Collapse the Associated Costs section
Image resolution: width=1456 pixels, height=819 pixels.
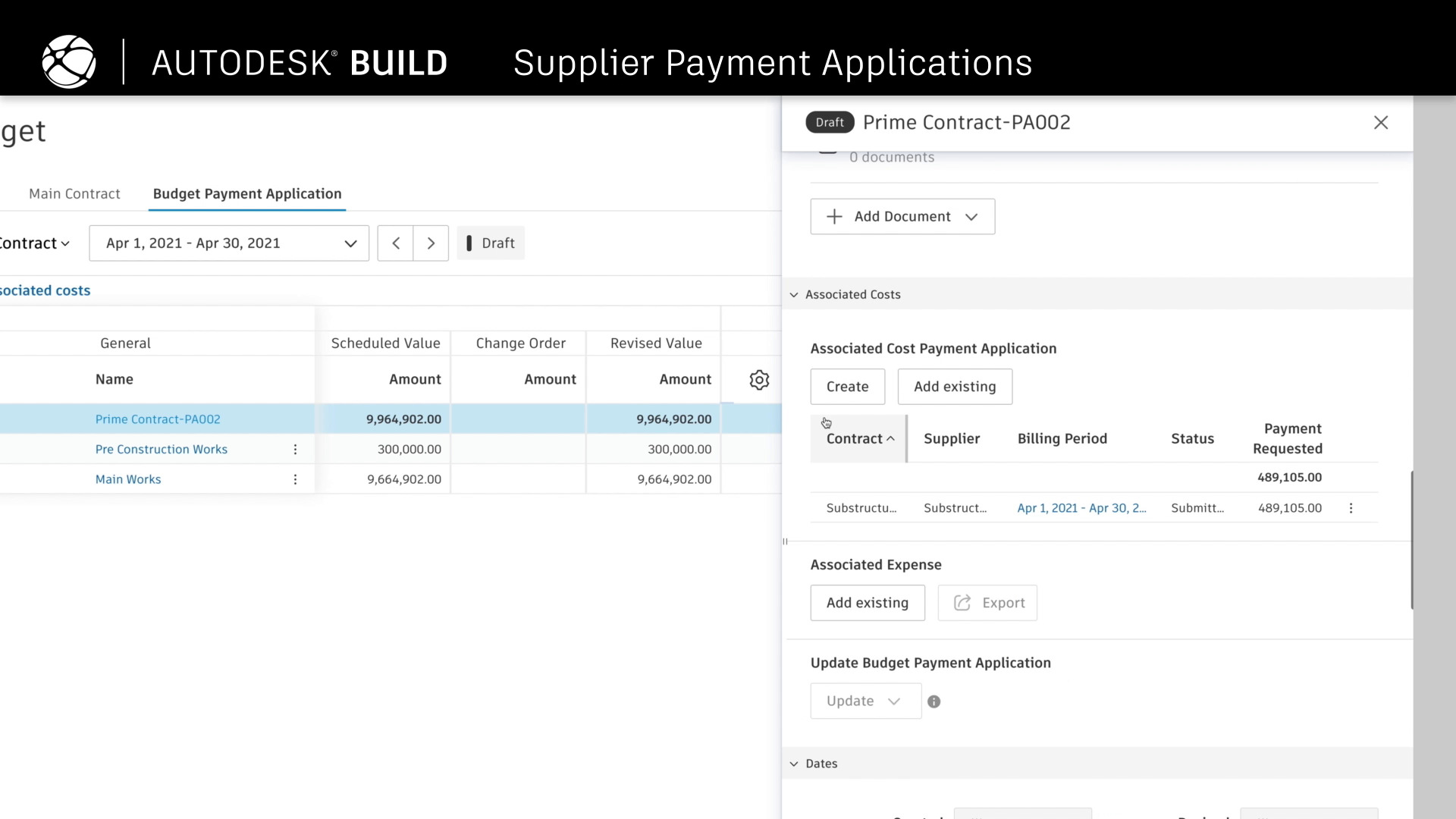794,295
